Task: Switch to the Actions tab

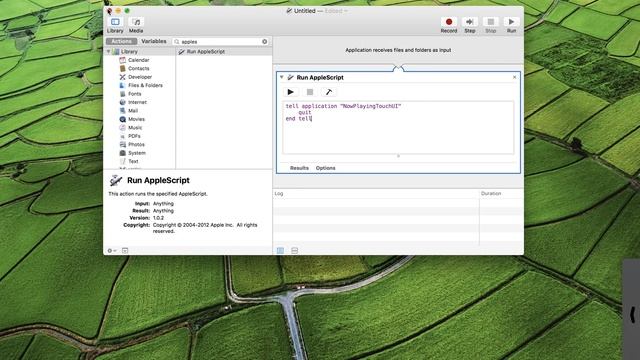Action: [122, 41]
